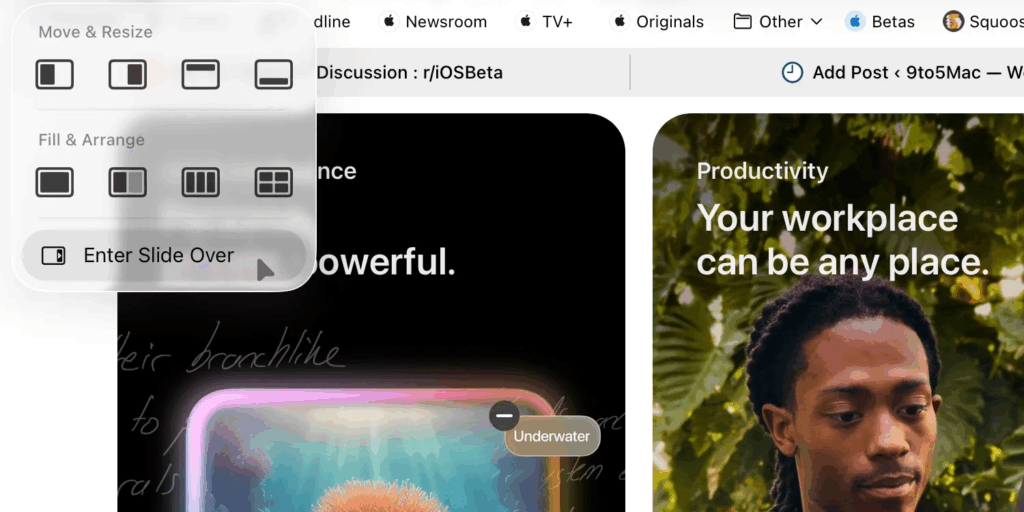
Task: Fill entire screen with the window
Action: pyautogui.click(x=55, y=182)
